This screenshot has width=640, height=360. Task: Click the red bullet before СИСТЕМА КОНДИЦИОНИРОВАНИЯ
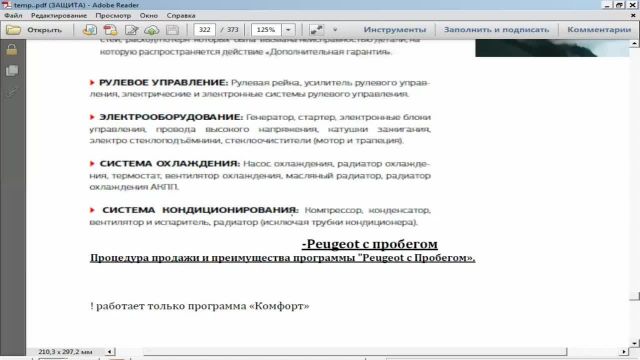coord(92,210)
